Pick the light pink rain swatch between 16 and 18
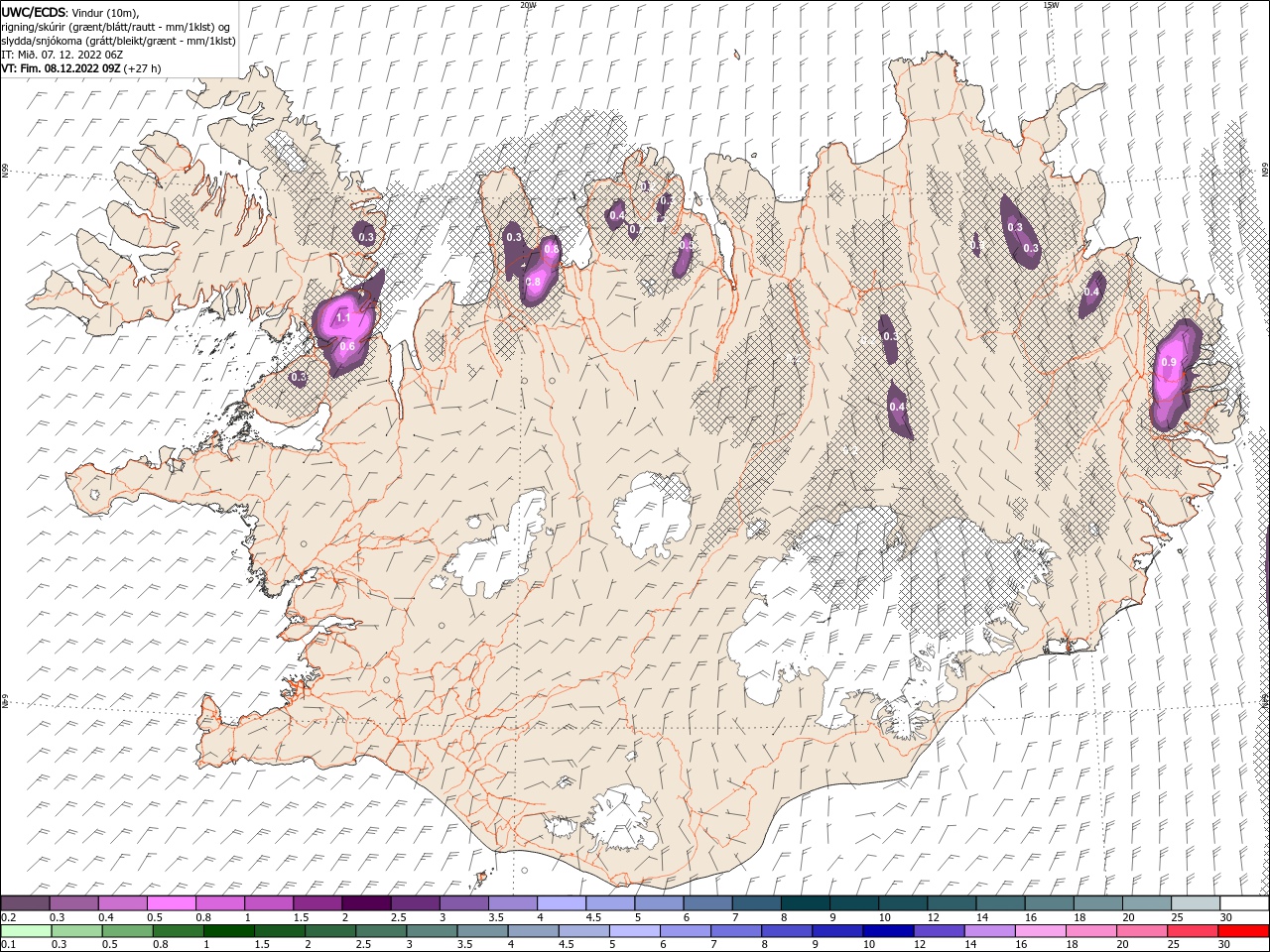The height and width of the screenshot is (952, 1270). point(1040,931)
